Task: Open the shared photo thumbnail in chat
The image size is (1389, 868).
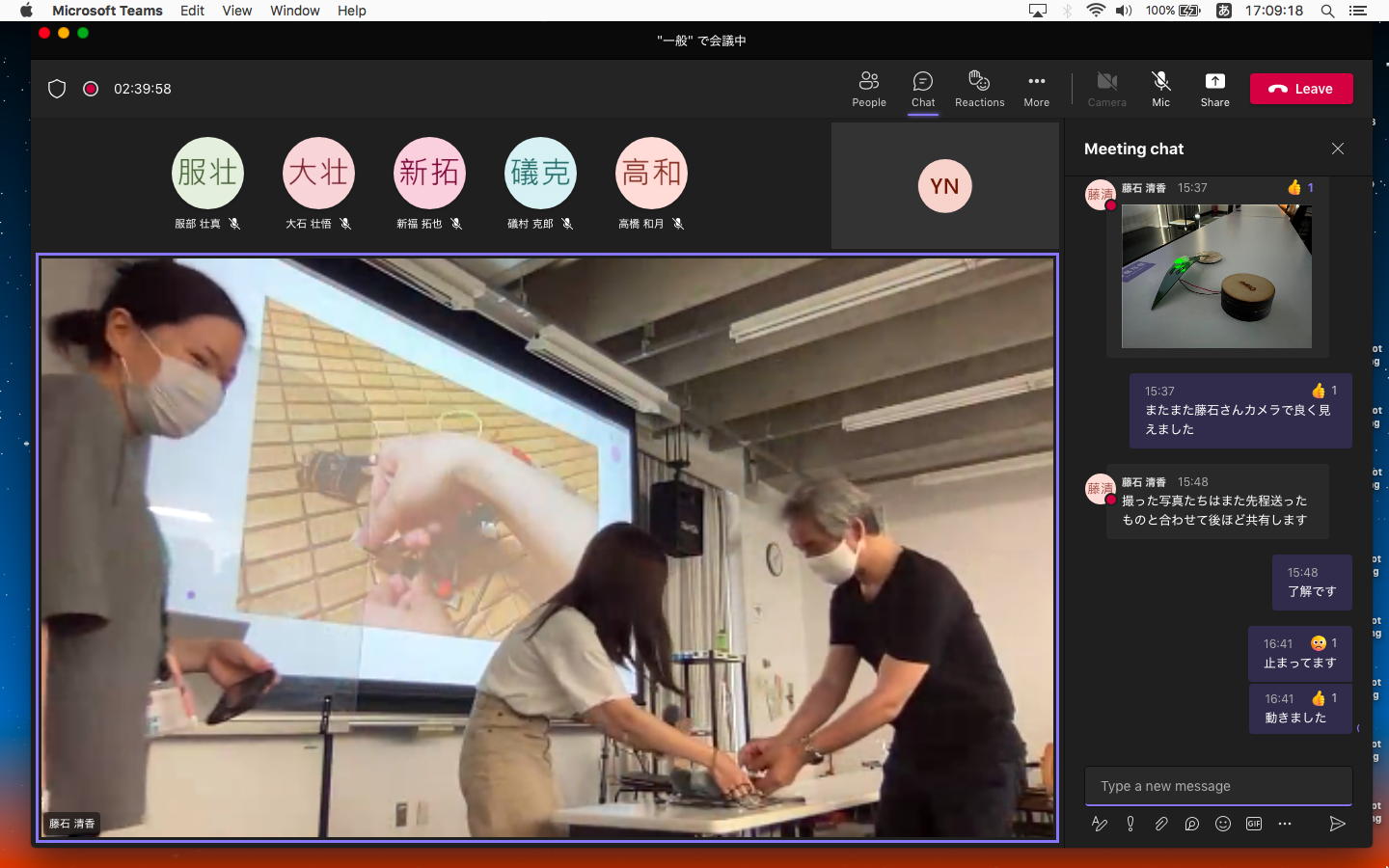Action: [x=1215, y=276]
